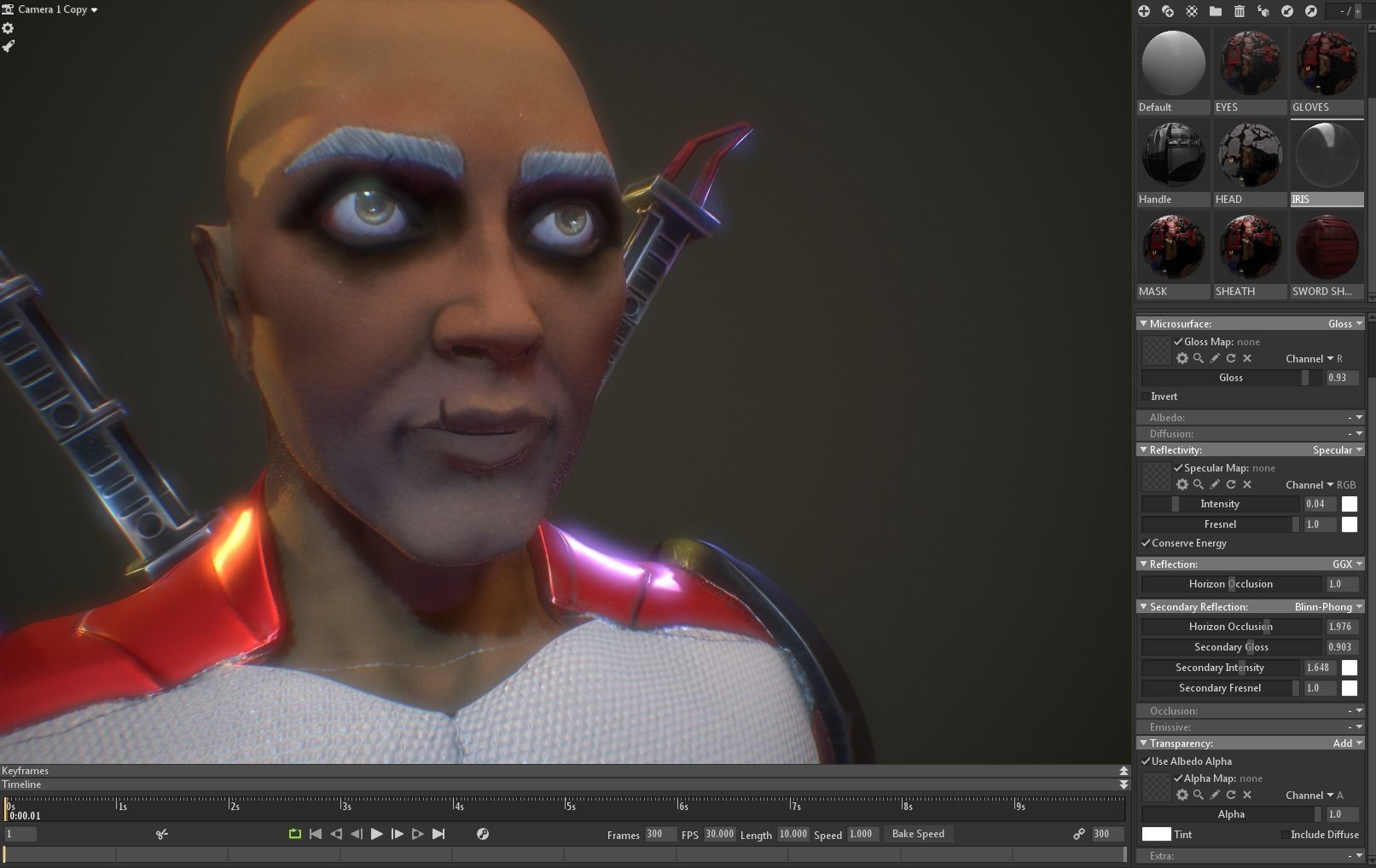Image resolution: width=1376 pixels, height=868 pixels.
Task: Click the timeline link chain icon
Action: [x=1079, y=834]
